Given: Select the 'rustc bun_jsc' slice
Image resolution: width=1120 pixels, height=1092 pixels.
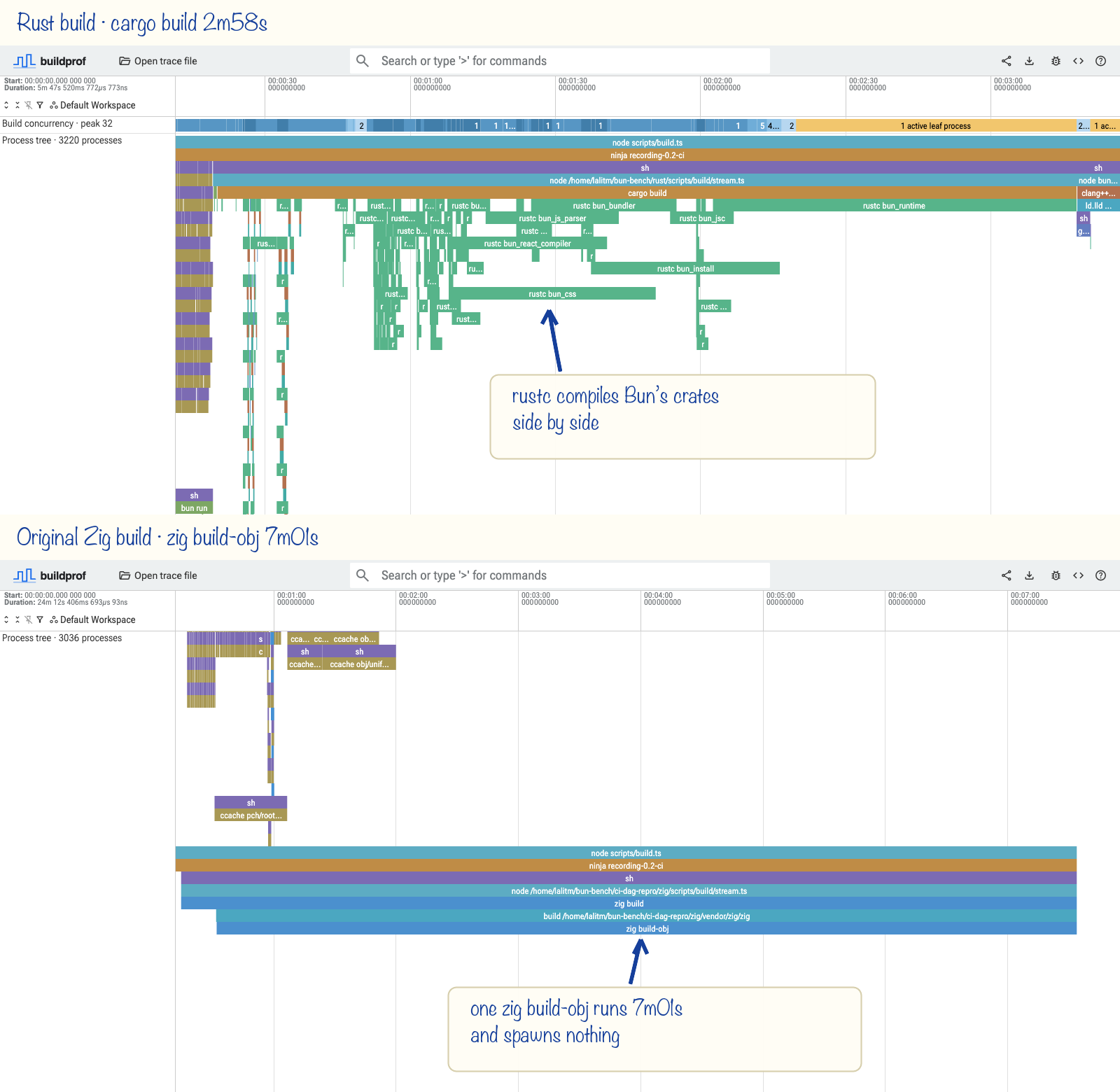Looking at the screenshot, I should coord(702,218).
